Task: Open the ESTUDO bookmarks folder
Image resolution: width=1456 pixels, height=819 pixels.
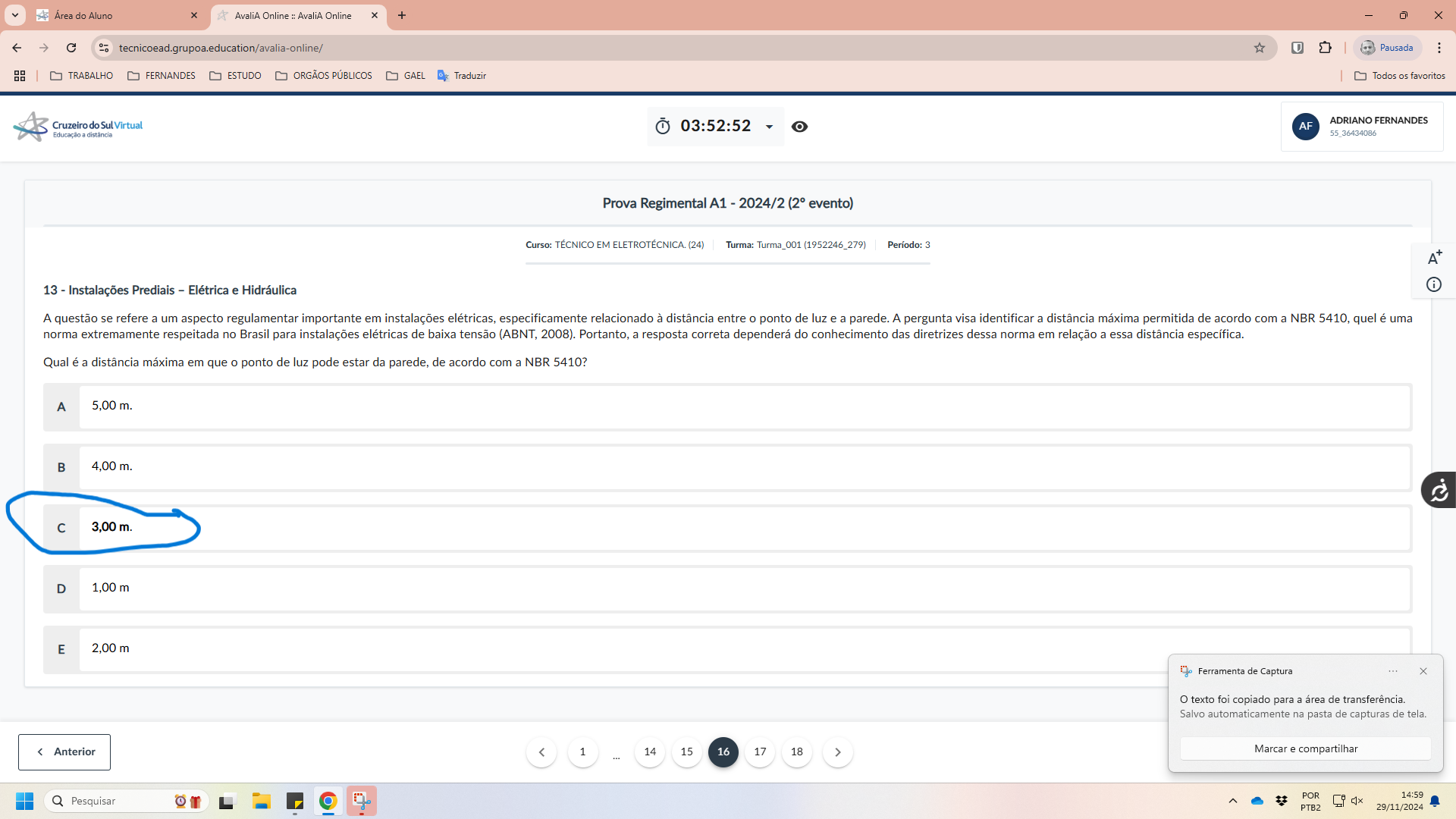Action: (235, 76)
